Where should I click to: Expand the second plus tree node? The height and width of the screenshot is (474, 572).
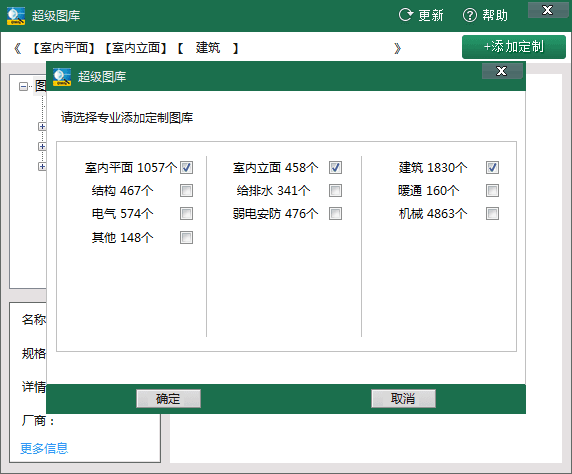[42, 146]
